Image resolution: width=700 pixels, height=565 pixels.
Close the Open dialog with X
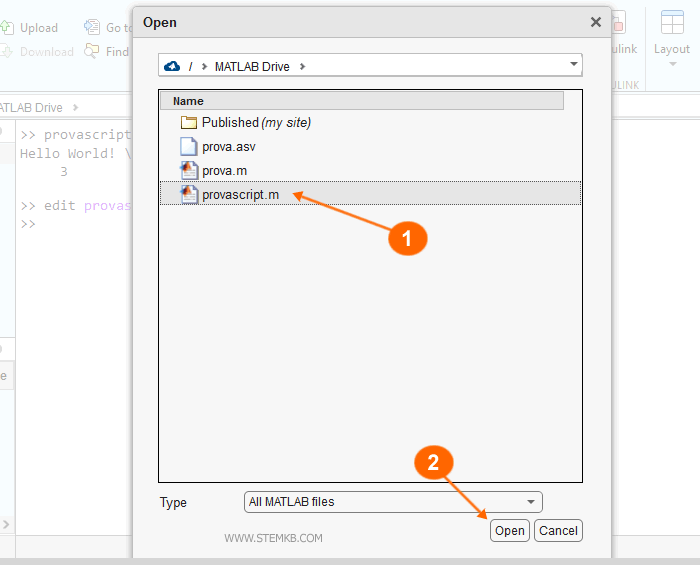pyautogui.click(x=596, y=22)
